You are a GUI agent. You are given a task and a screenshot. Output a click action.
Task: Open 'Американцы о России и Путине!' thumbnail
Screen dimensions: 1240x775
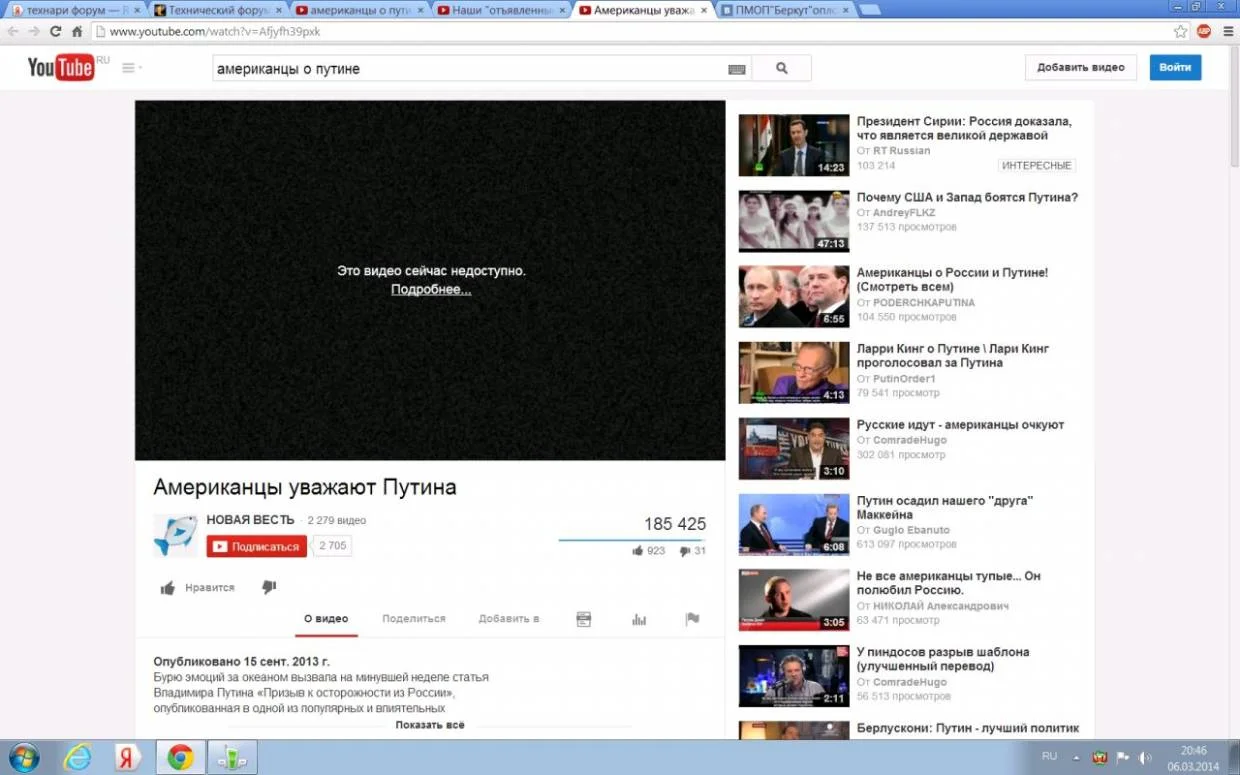(793, 296)
